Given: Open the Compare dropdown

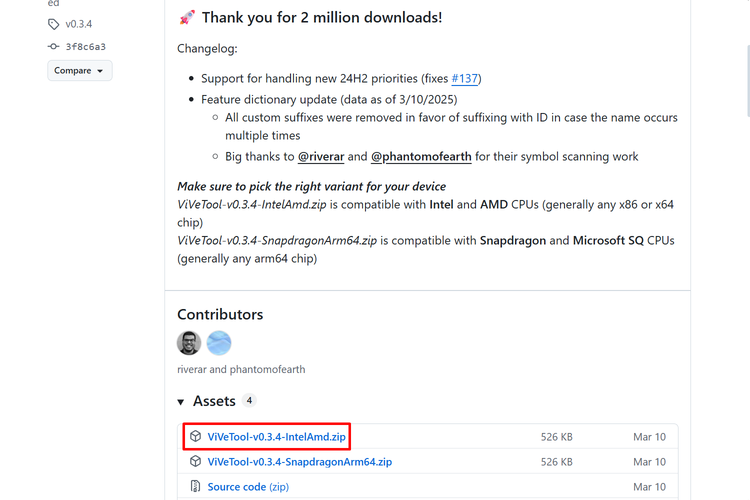Looking at the screenshot, I should click(80, 71).
